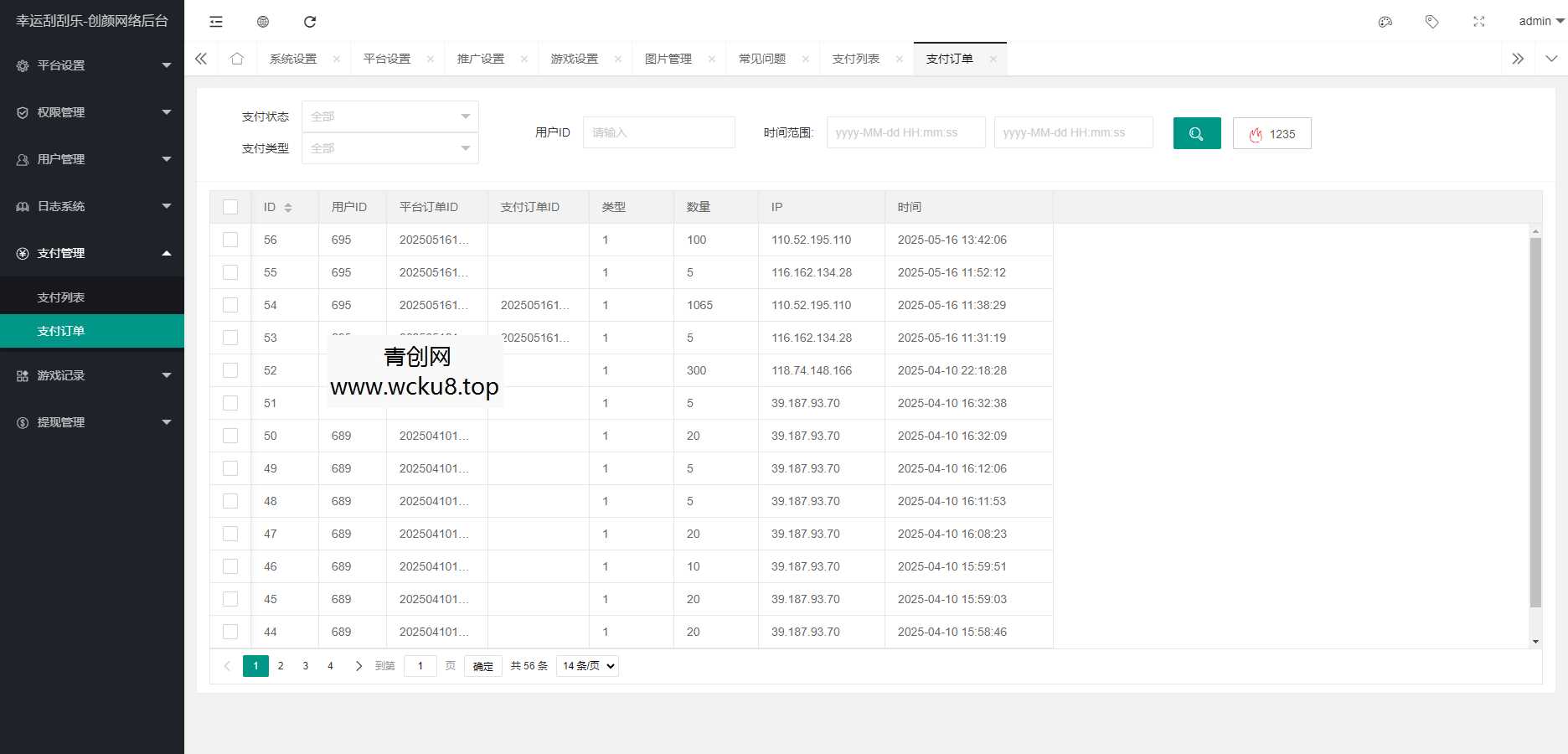
Task: Open 支付列表 in the sidebar menu
Action: 61,297
